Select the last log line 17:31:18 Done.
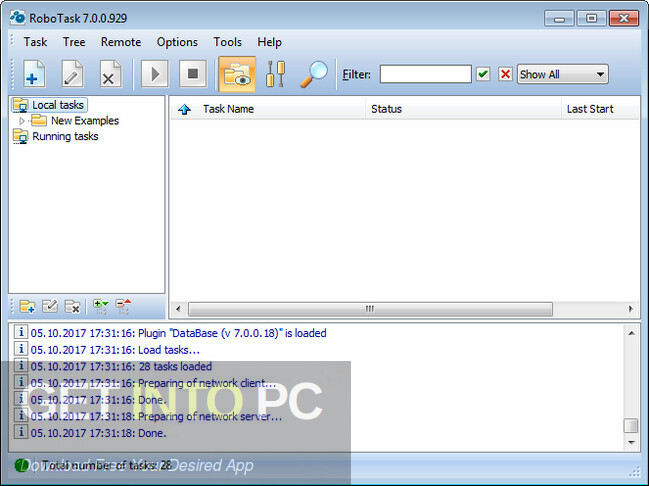The height and width of the screenshot is (486, 649). tap(99, 433)
